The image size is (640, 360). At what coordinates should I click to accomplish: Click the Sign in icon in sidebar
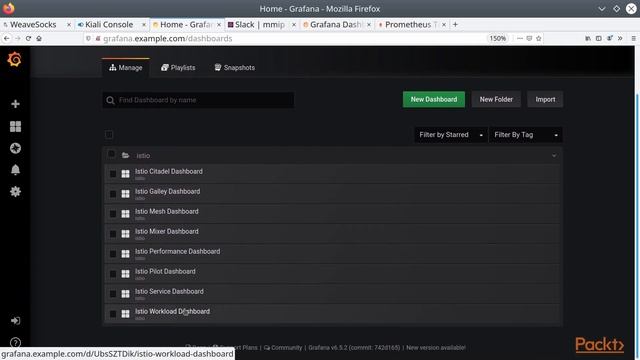pyautogui.click(x=15, y=321)
